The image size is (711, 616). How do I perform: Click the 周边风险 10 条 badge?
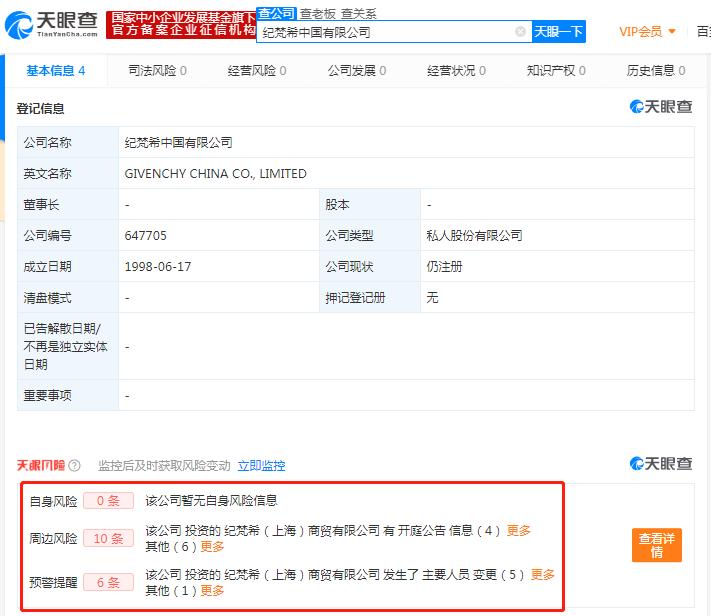pos(108,538)
